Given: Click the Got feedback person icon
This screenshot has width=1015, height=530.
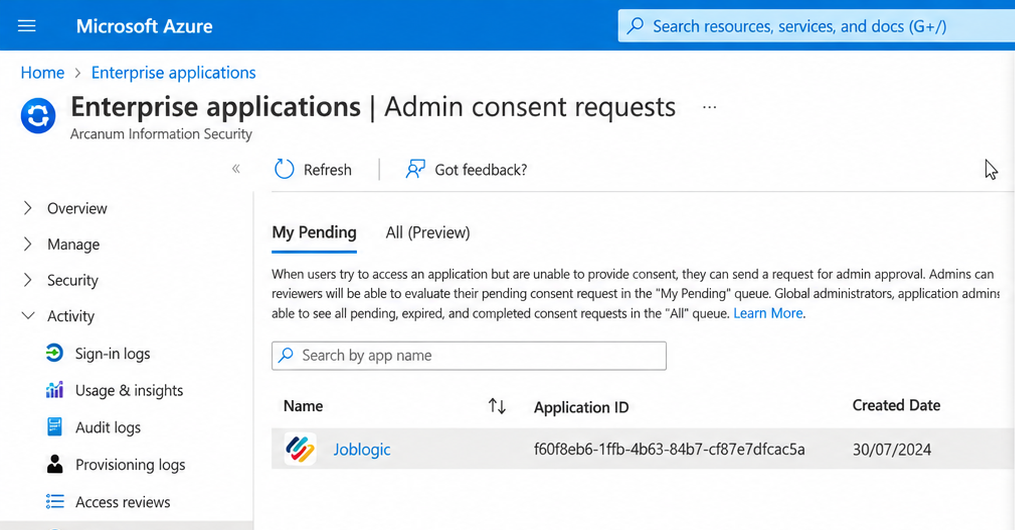Looking at the screenshot, I should pos(415,169).
